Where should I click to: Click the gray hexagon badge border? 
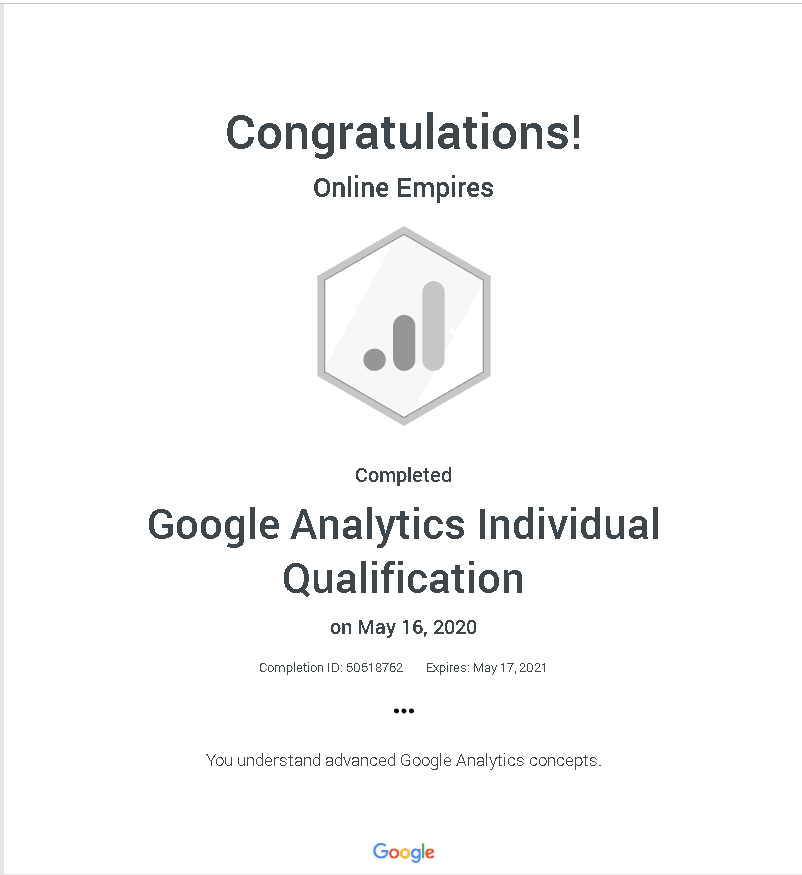[x=320, y=326]
